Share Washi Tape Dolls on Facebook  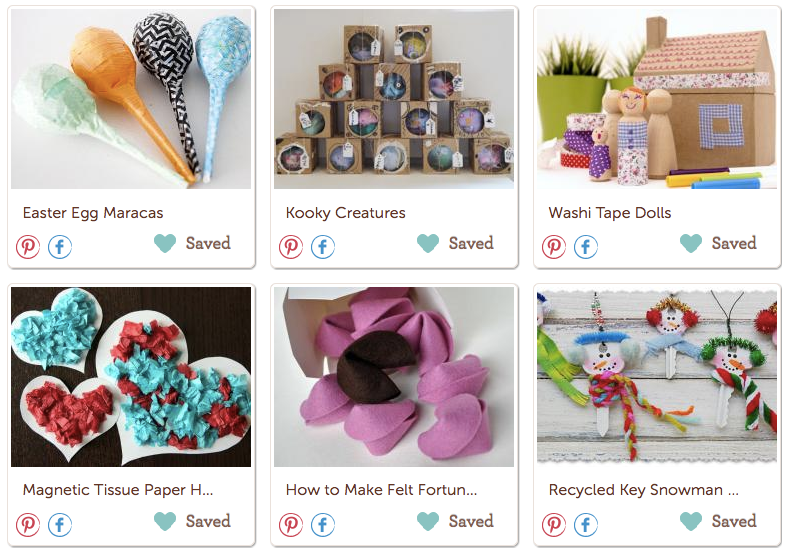coord(586,247)
